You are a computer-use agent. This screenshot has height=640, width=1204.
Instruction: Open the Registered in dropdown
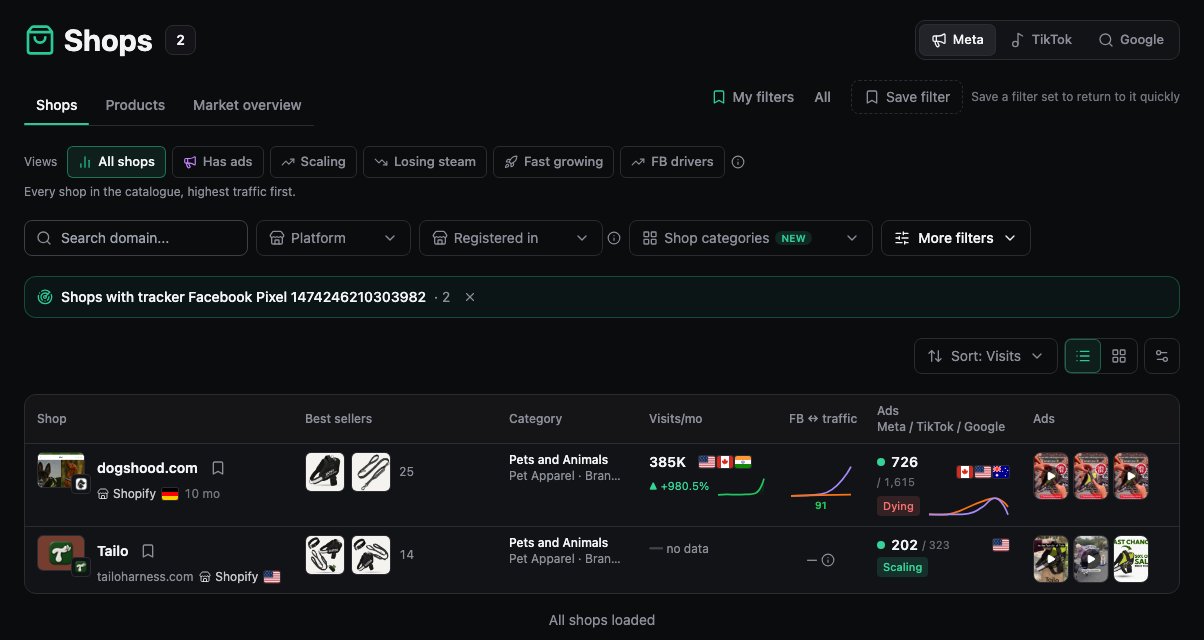point(511,238)
